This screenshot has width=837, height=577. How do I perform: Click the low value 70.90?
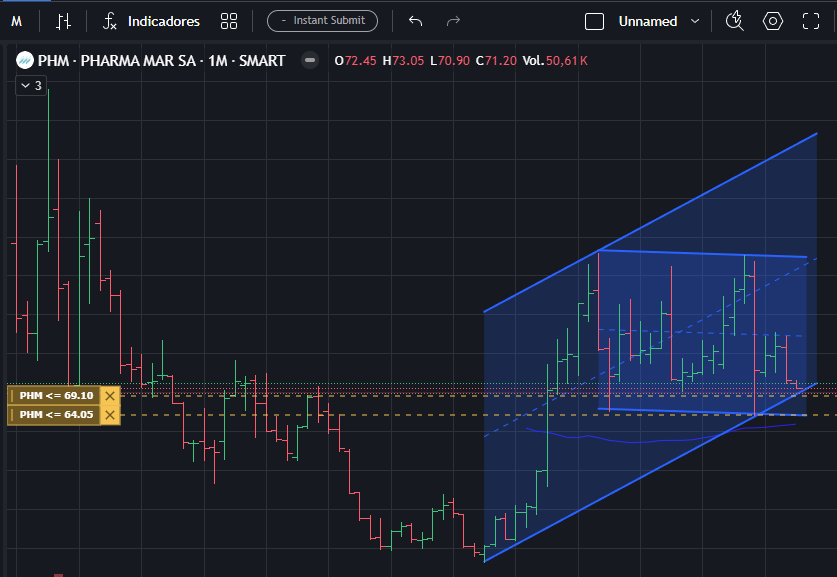pyautogui.click(x=454, y=61)
